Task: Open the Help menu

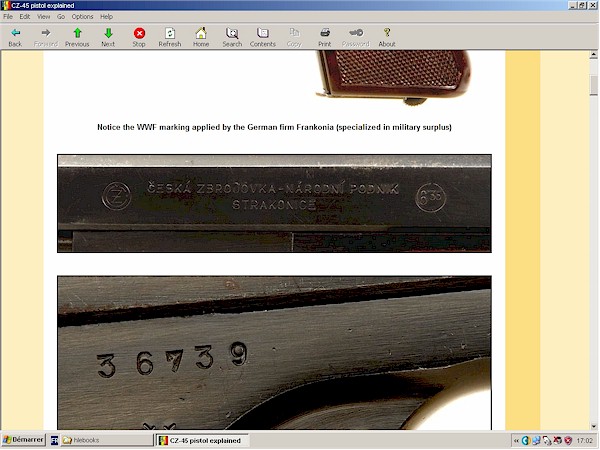Action: pos(106,16)
